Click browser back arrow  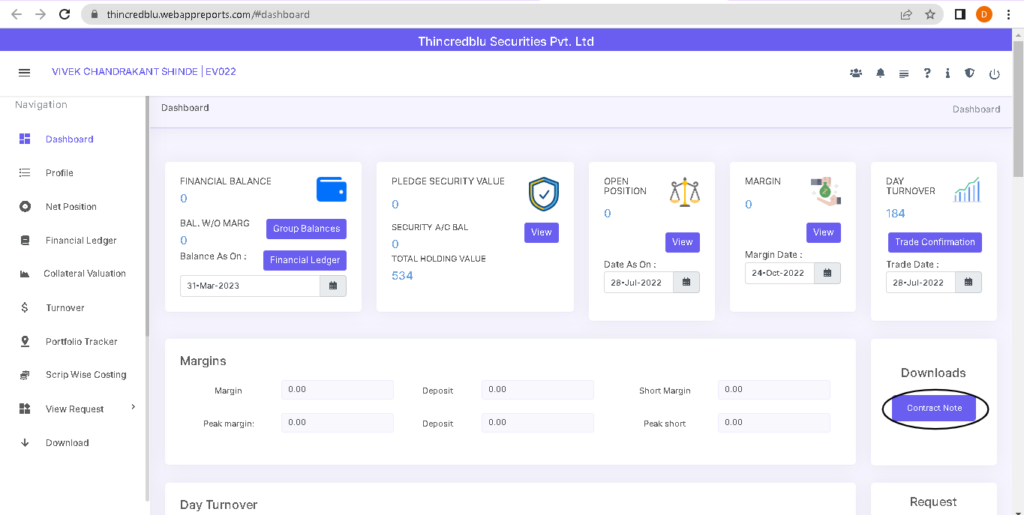17,14
